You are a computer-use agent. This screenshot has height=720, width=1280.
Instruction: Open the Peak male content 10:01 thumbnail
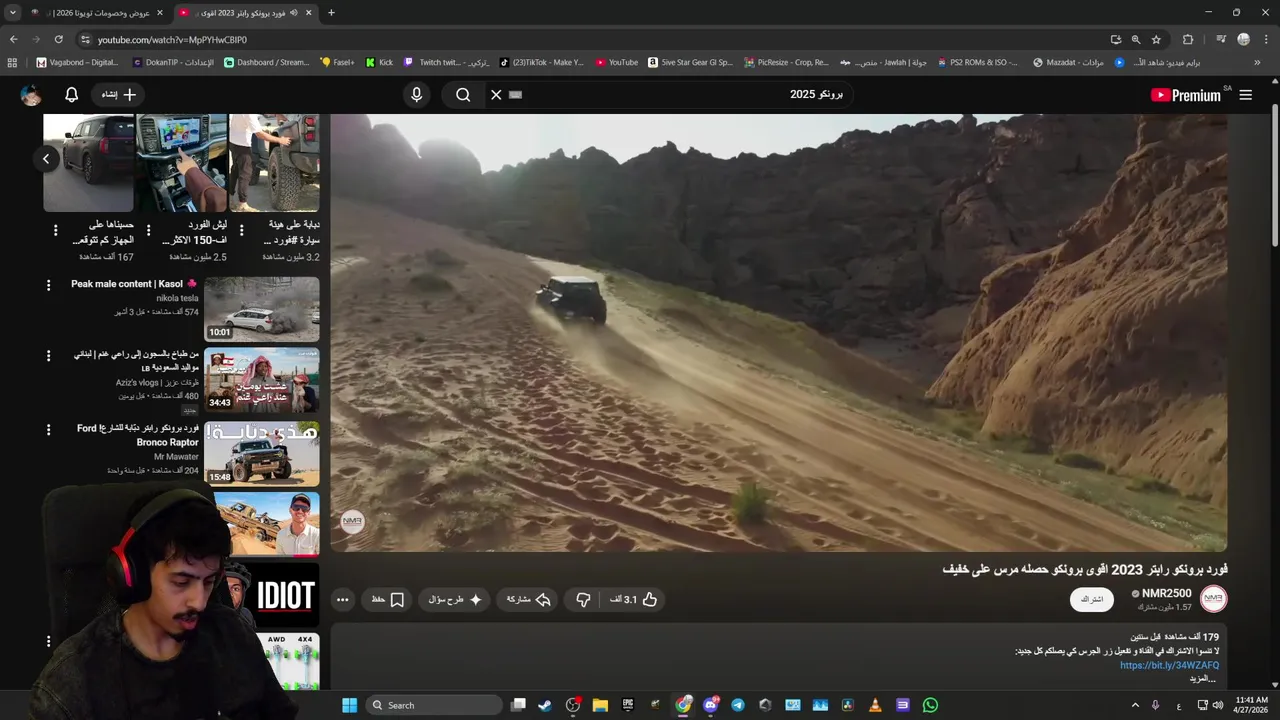pos(262,309)
